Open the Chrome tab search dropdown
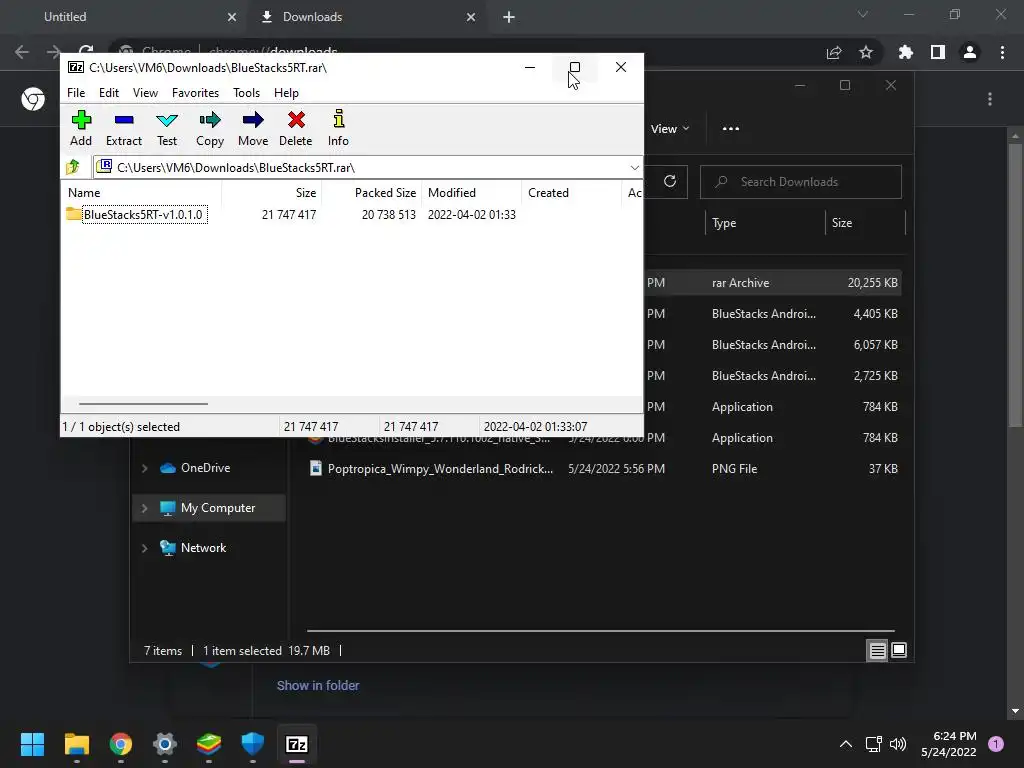 (x=863, y=14)
